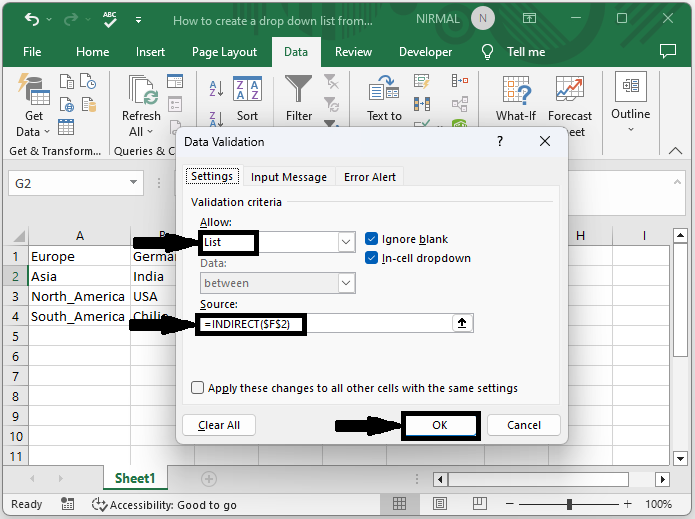Click the Redo icon in title bar

[71, 20]
